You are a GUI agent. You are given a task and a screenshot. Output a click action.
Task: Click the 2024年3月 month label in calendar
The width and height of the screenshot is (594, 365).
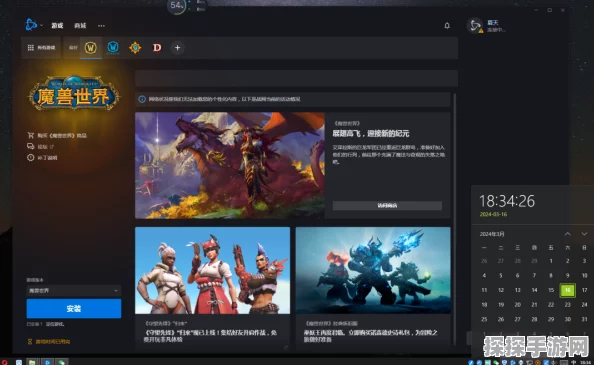coord(492,234)
